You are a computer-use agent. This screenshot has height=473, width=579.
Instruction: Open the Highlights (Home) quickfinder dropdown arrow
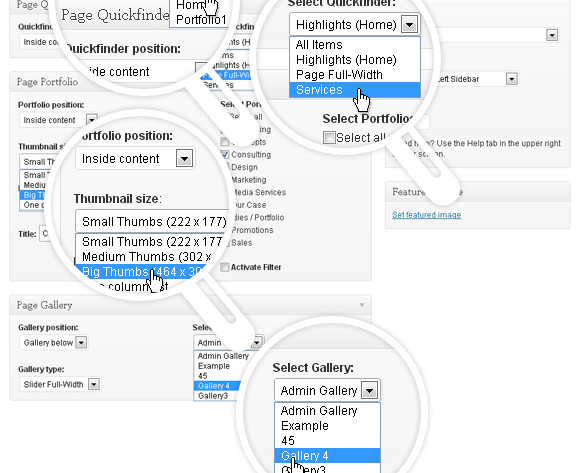[x=409, y=24]
